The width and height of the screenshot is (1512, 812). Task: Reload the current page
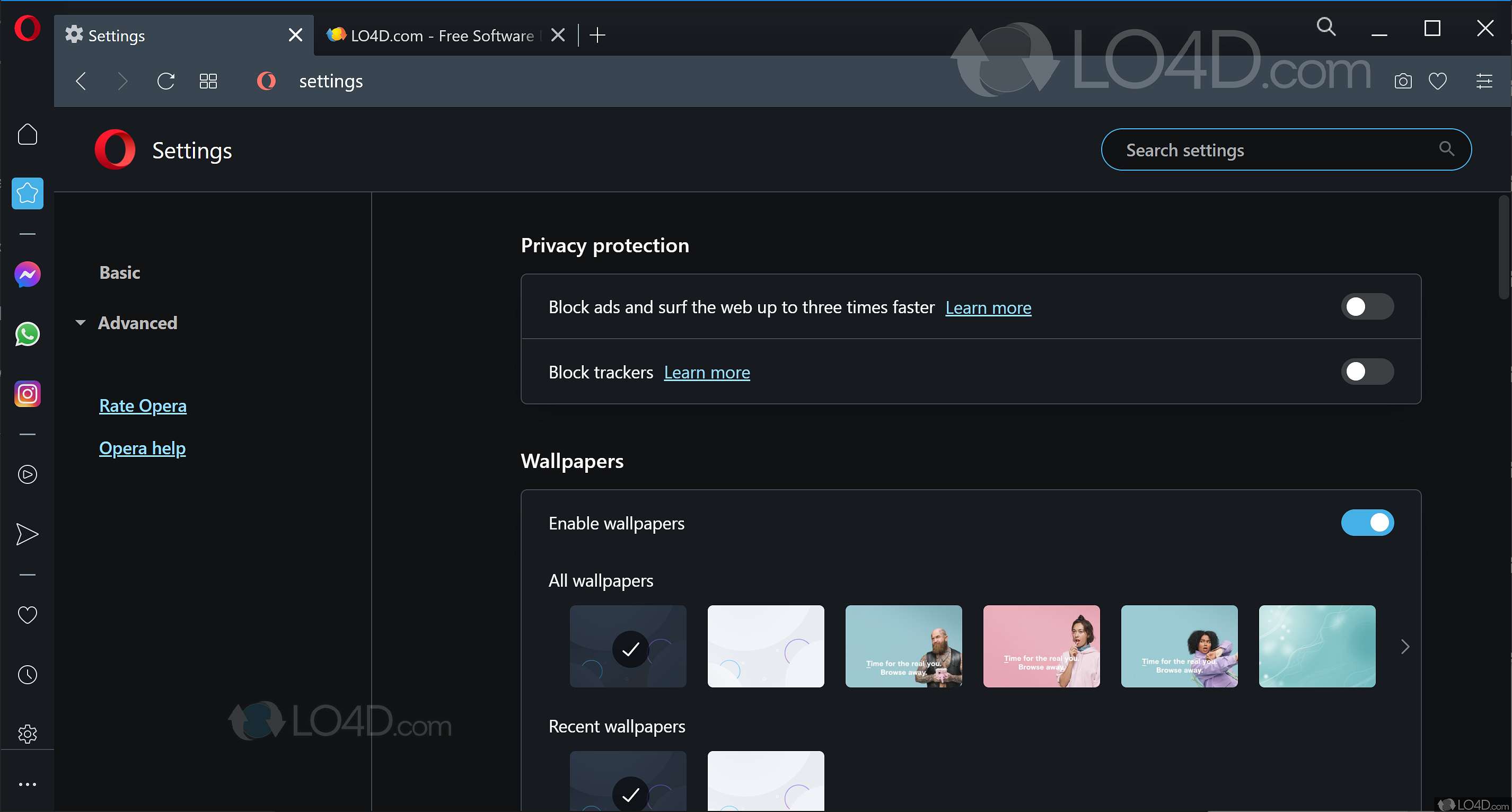click(x=165, y=81)
